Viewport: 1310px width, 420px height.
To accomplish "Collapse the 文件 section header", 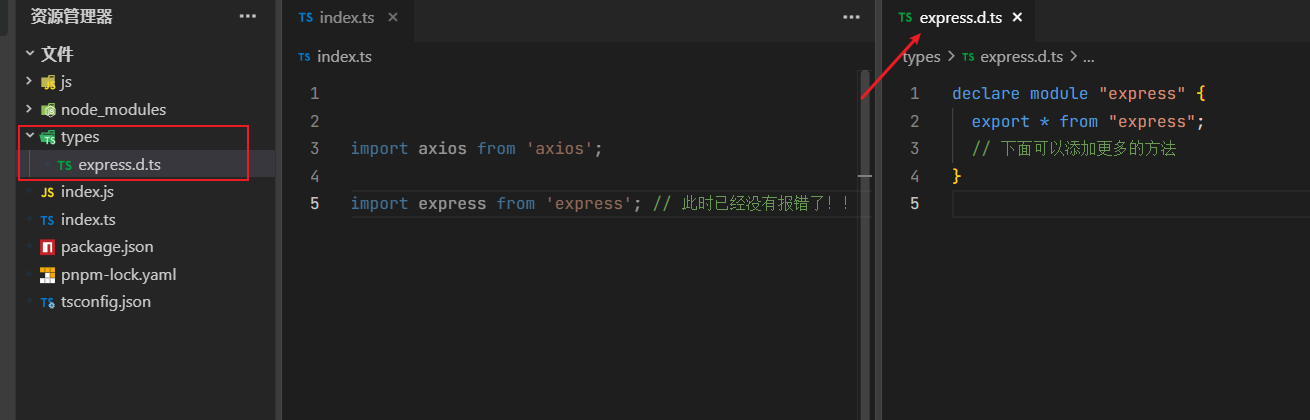I will point(29,54).
